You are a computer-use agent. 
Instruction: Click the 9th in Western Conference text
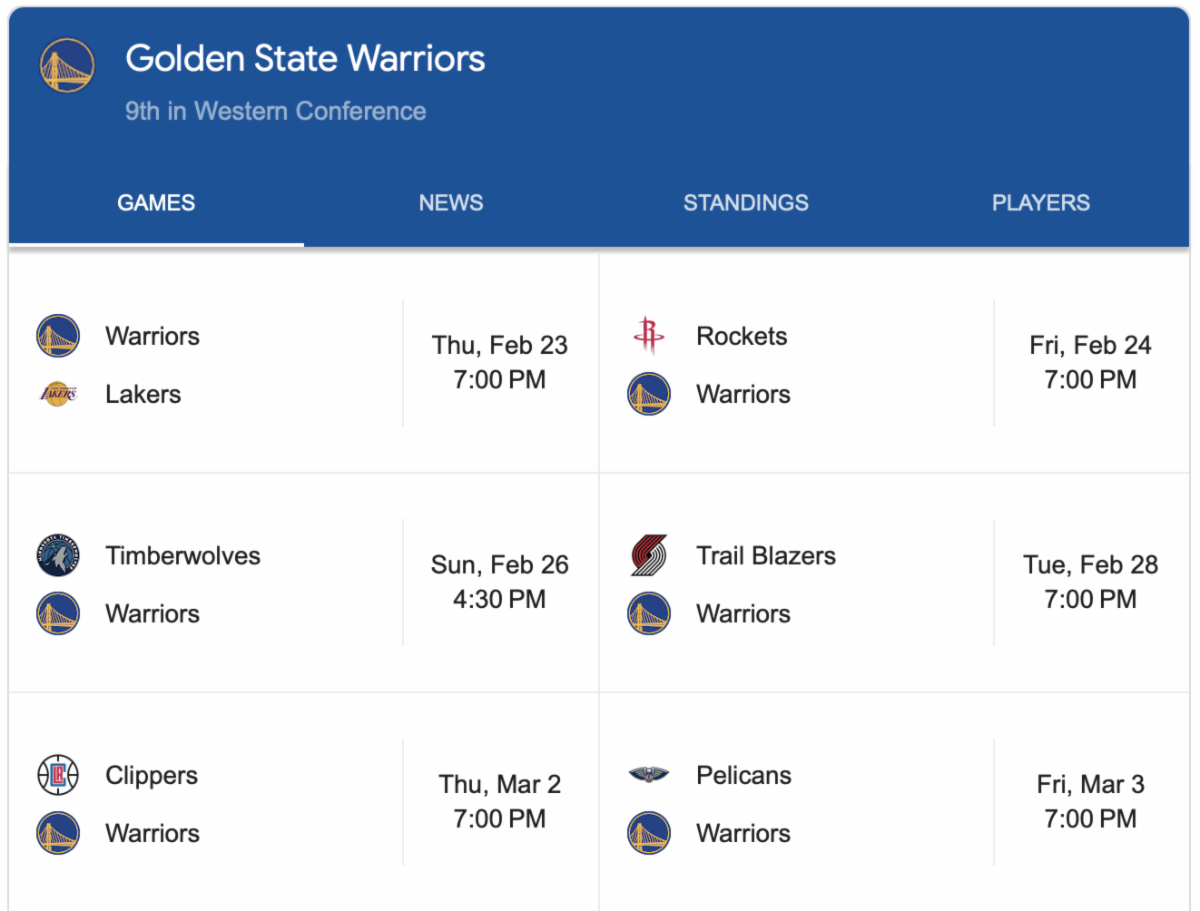click(x=276, y=111)
